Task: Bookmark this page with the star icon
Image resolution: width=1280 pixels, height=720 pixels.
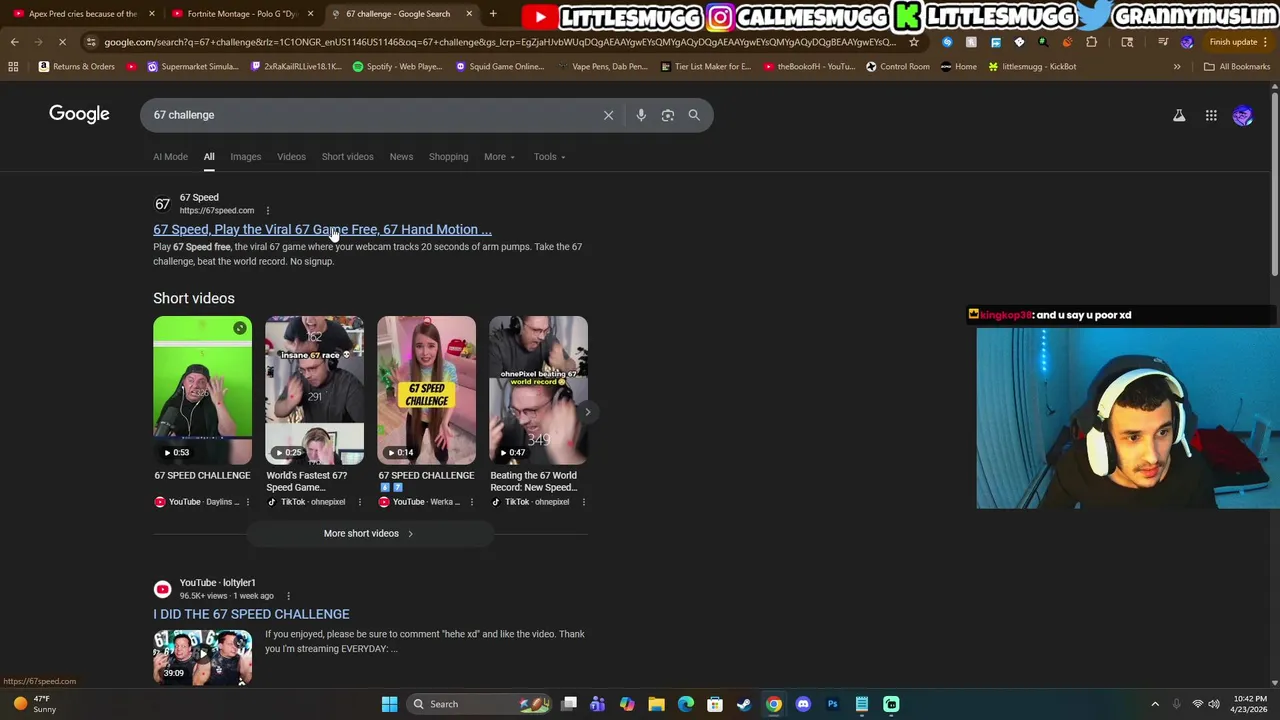Action: [x=913, y=42]
